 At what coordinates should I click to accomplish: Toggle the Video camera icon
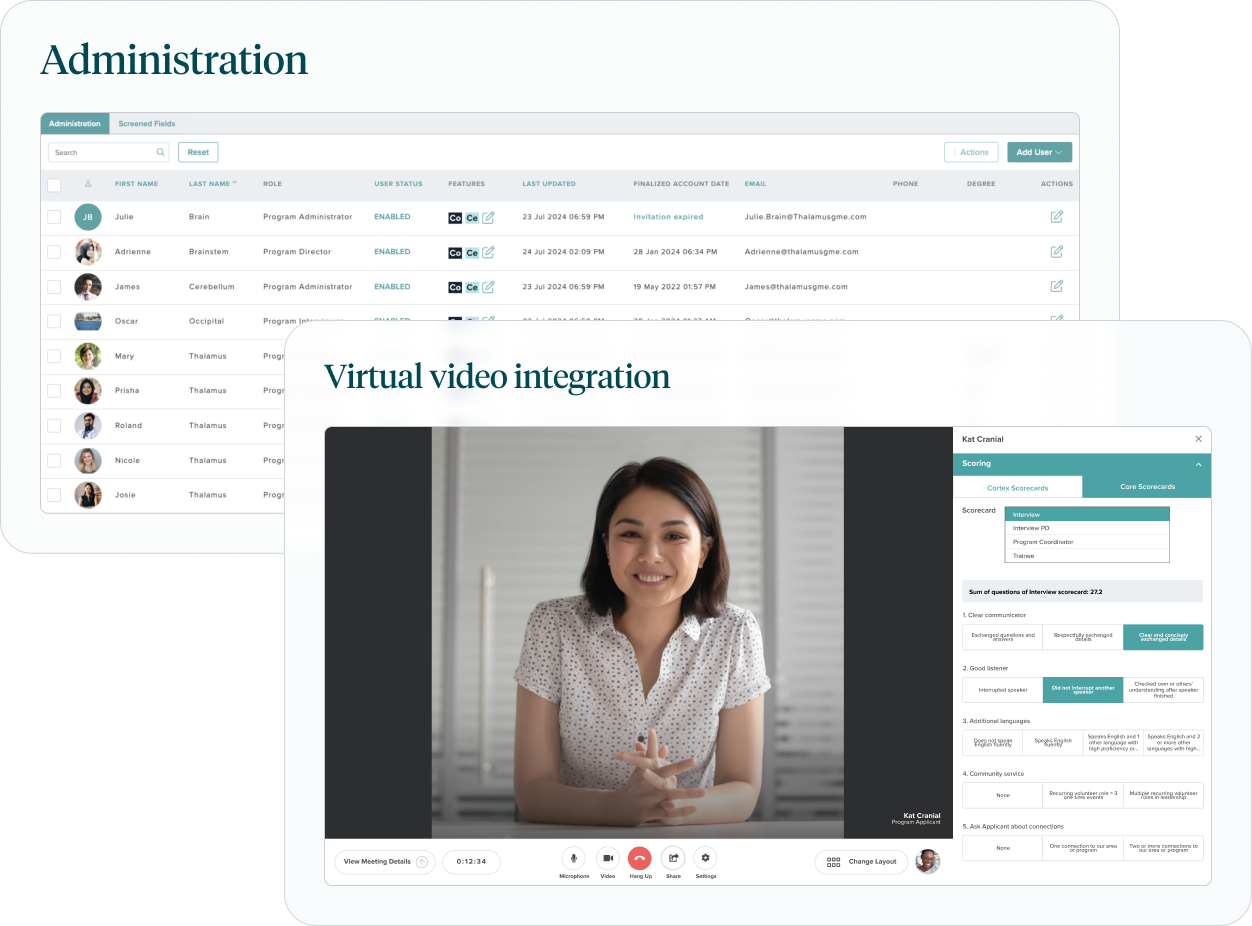click(607, 858)
